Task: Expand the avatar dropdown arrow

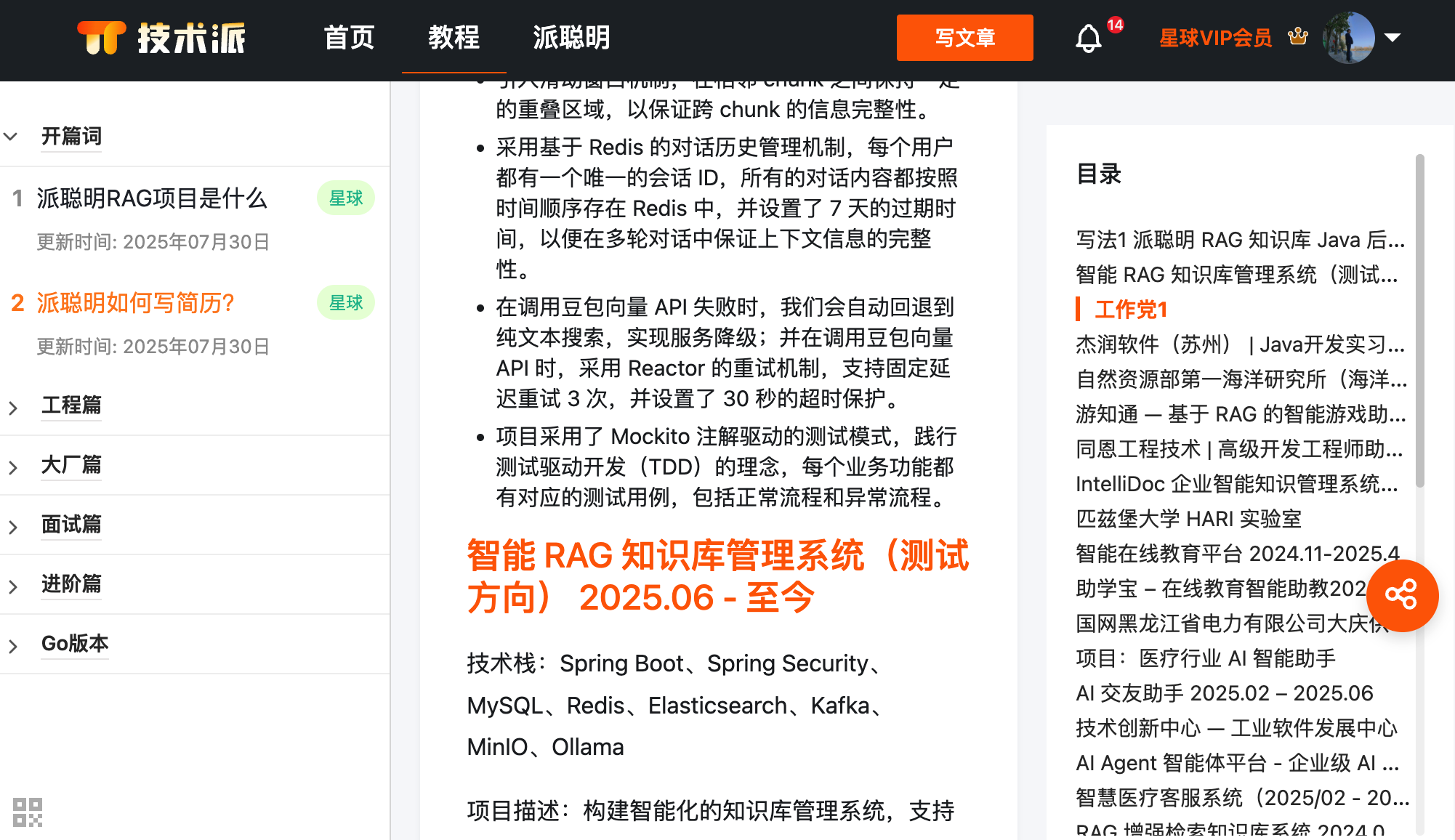Action: point(1392,38)
